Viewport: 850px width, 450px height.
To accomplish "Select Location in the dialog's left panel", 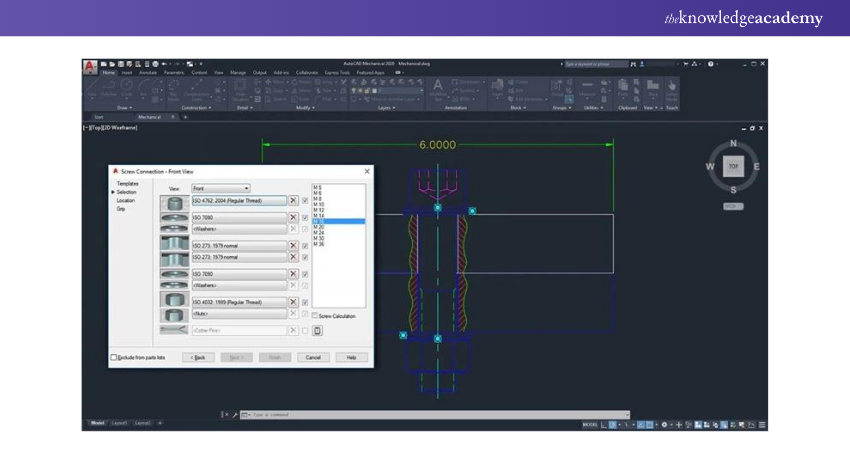I will (125, 200).
